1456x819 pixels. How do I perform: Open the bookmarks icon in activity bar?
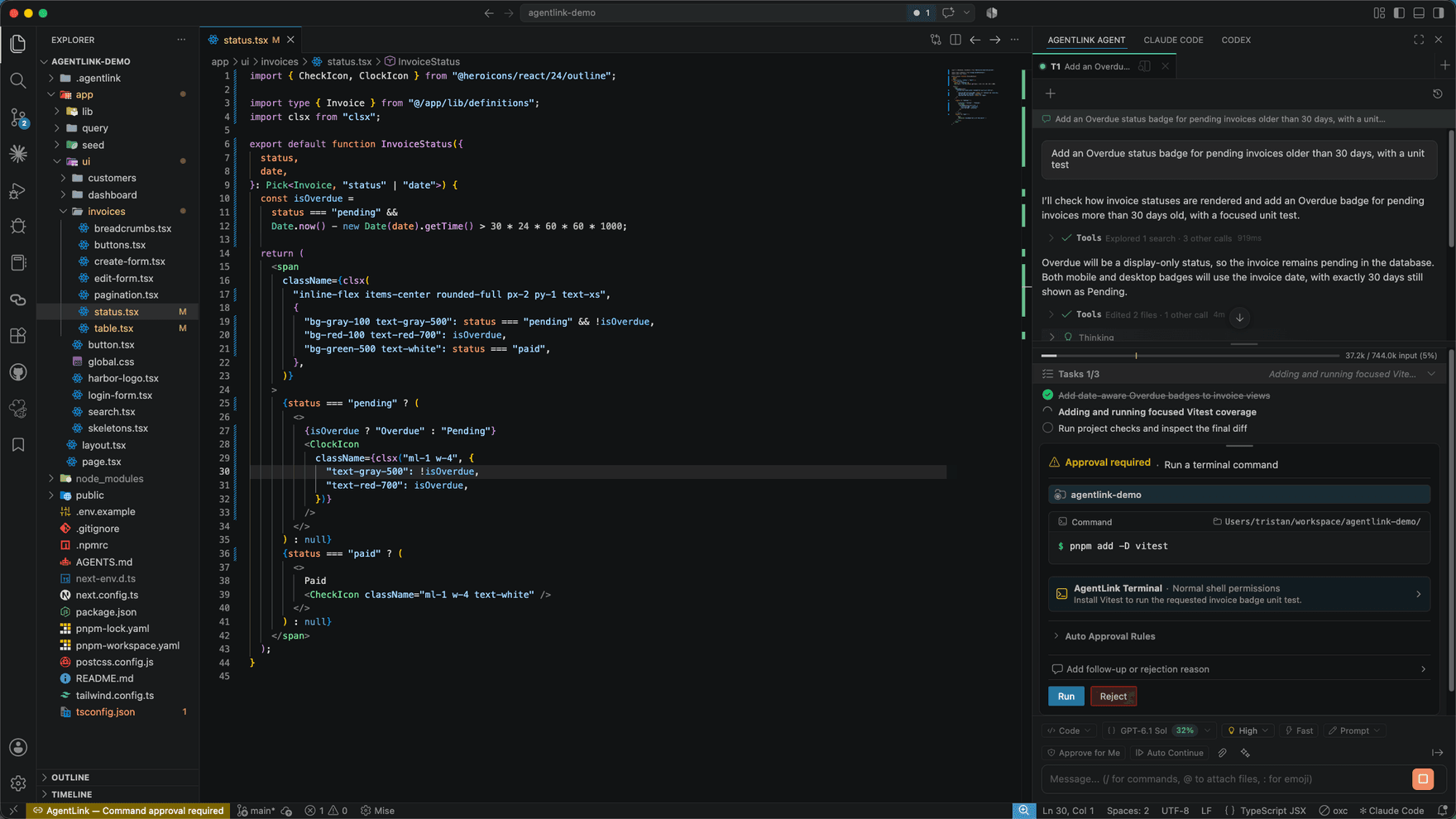click(18, 445)
